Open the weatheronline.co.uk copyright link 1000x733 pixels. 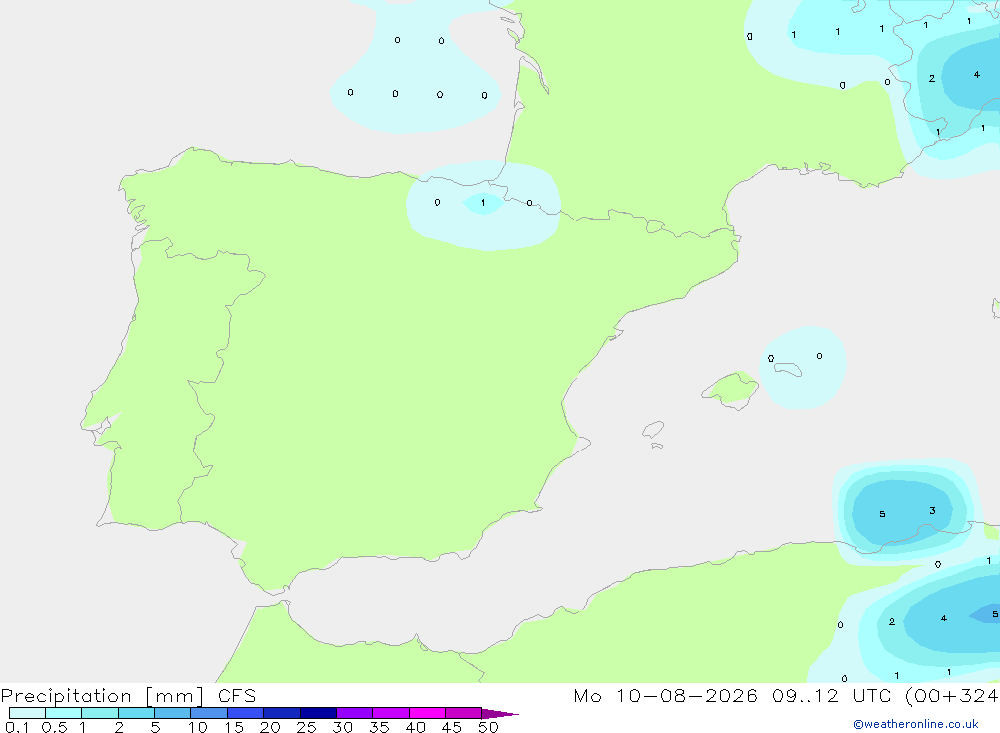click(x=916, y=724)
